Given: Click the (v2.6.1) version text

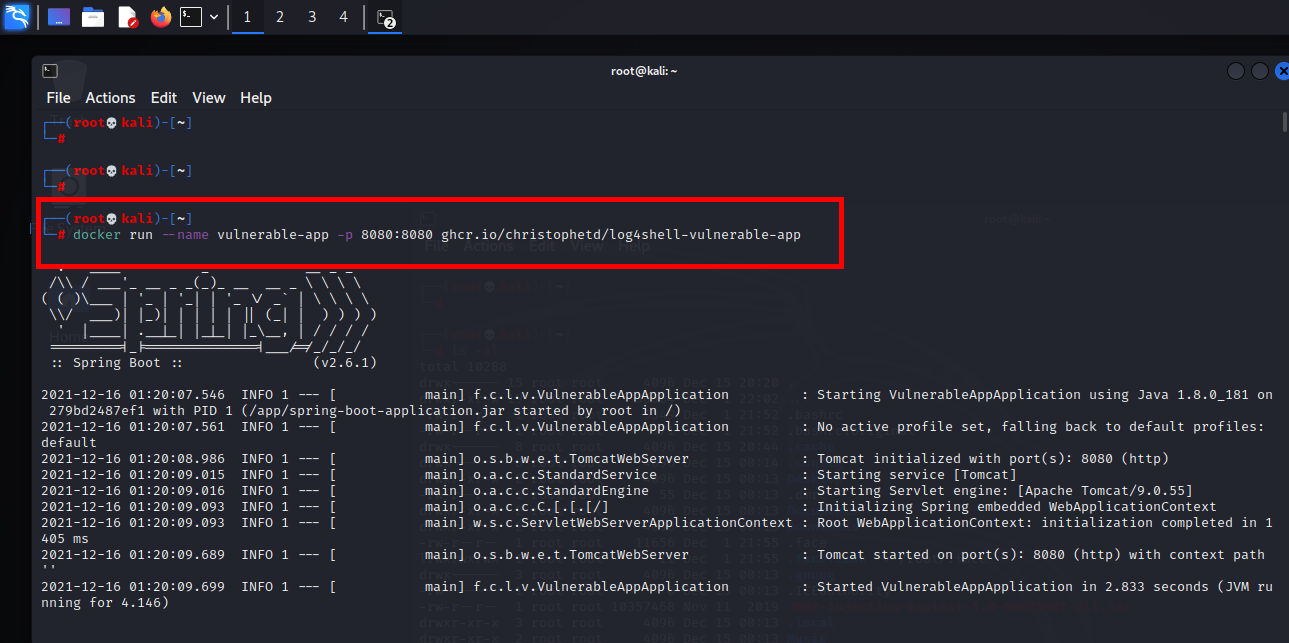Looking at the screenshot, I should (345, 363).
